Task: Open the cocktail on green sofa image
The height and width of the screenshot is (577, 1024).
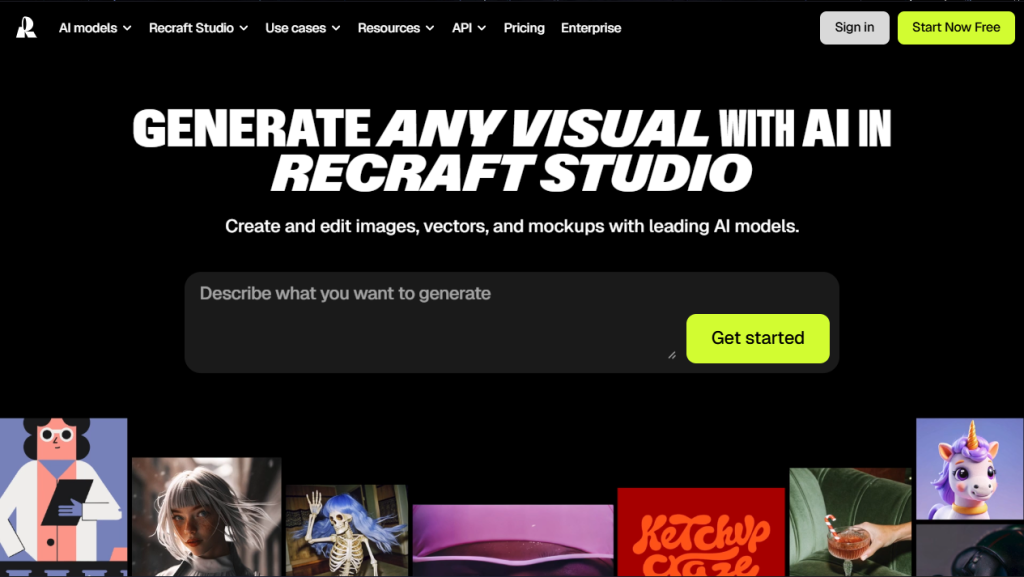Action: [x=850, y=522]
